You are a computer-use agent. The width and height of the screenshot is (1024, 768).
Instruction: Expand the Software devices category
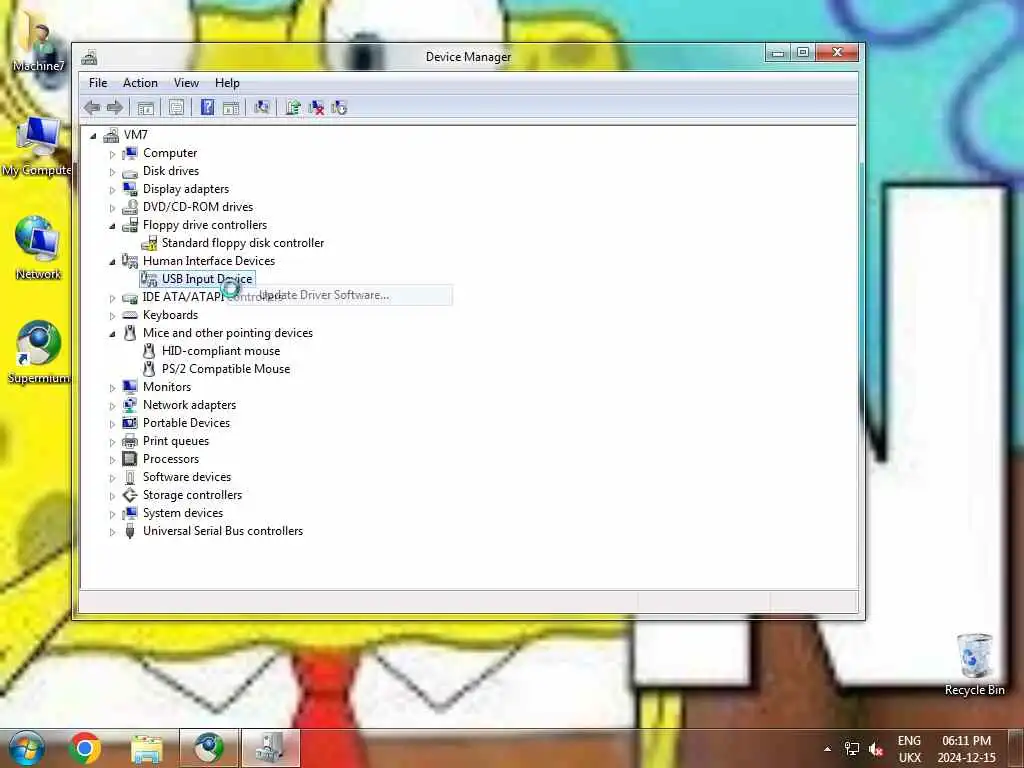coord(112,478)
